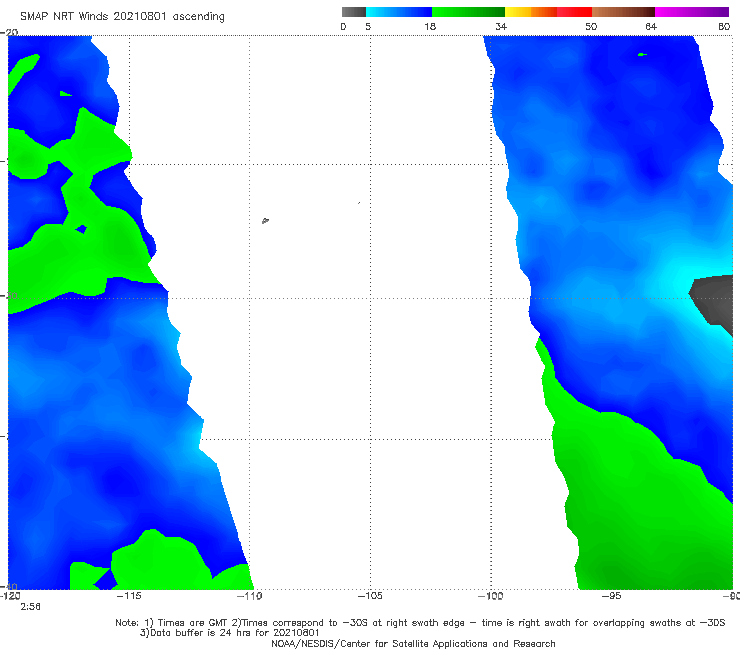Click the note line about GMT times
This screenshot has height=650, width=740.
coord(420,623)
